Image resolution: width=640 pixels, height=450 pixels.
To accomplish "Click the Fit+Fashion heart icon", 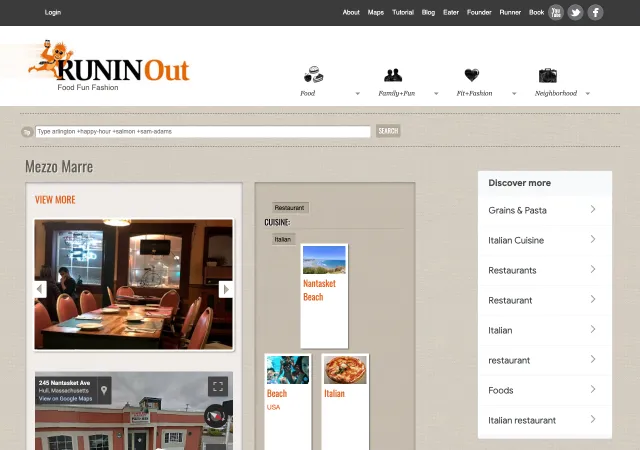I will [472, 75].
